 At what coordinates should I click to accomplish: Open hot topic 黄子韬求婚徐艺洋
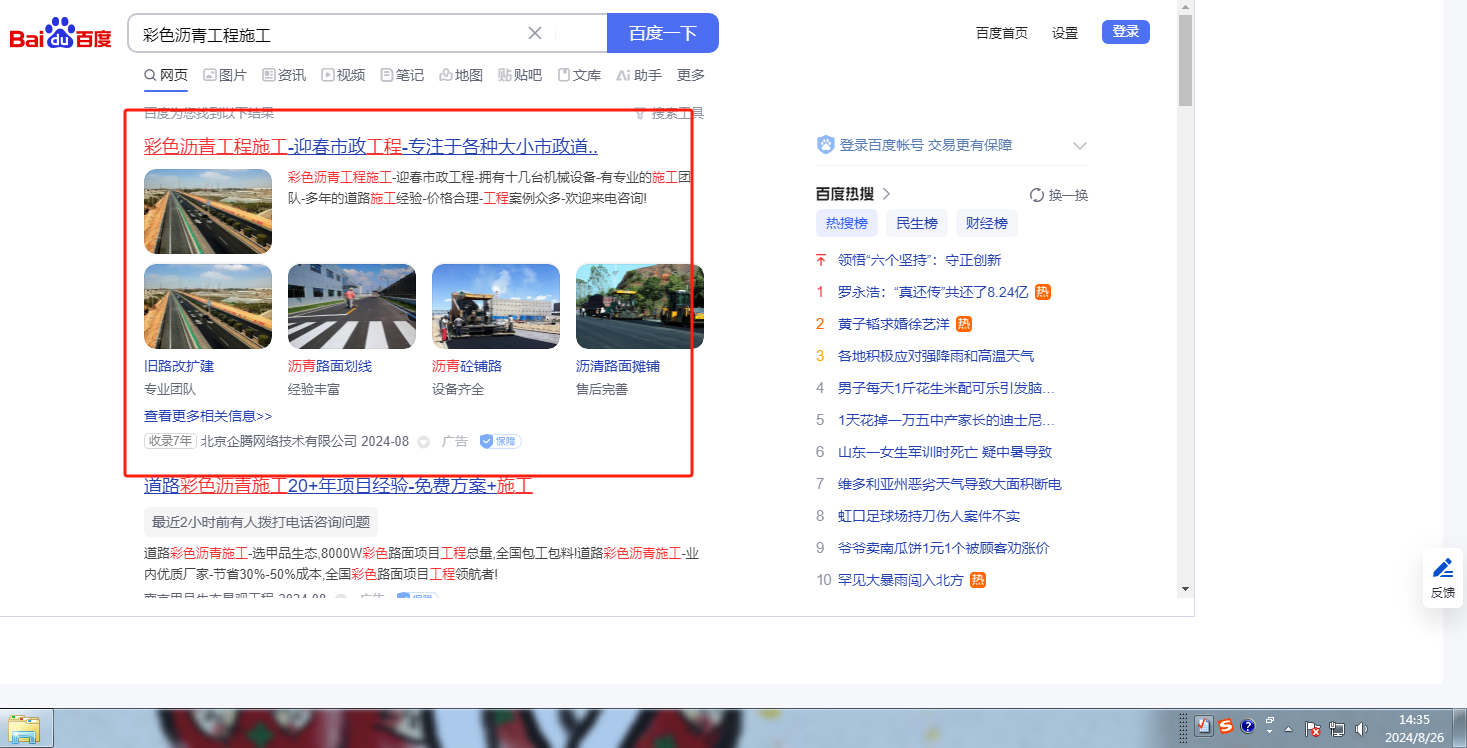pyautogui.click(x=894, y=324)
